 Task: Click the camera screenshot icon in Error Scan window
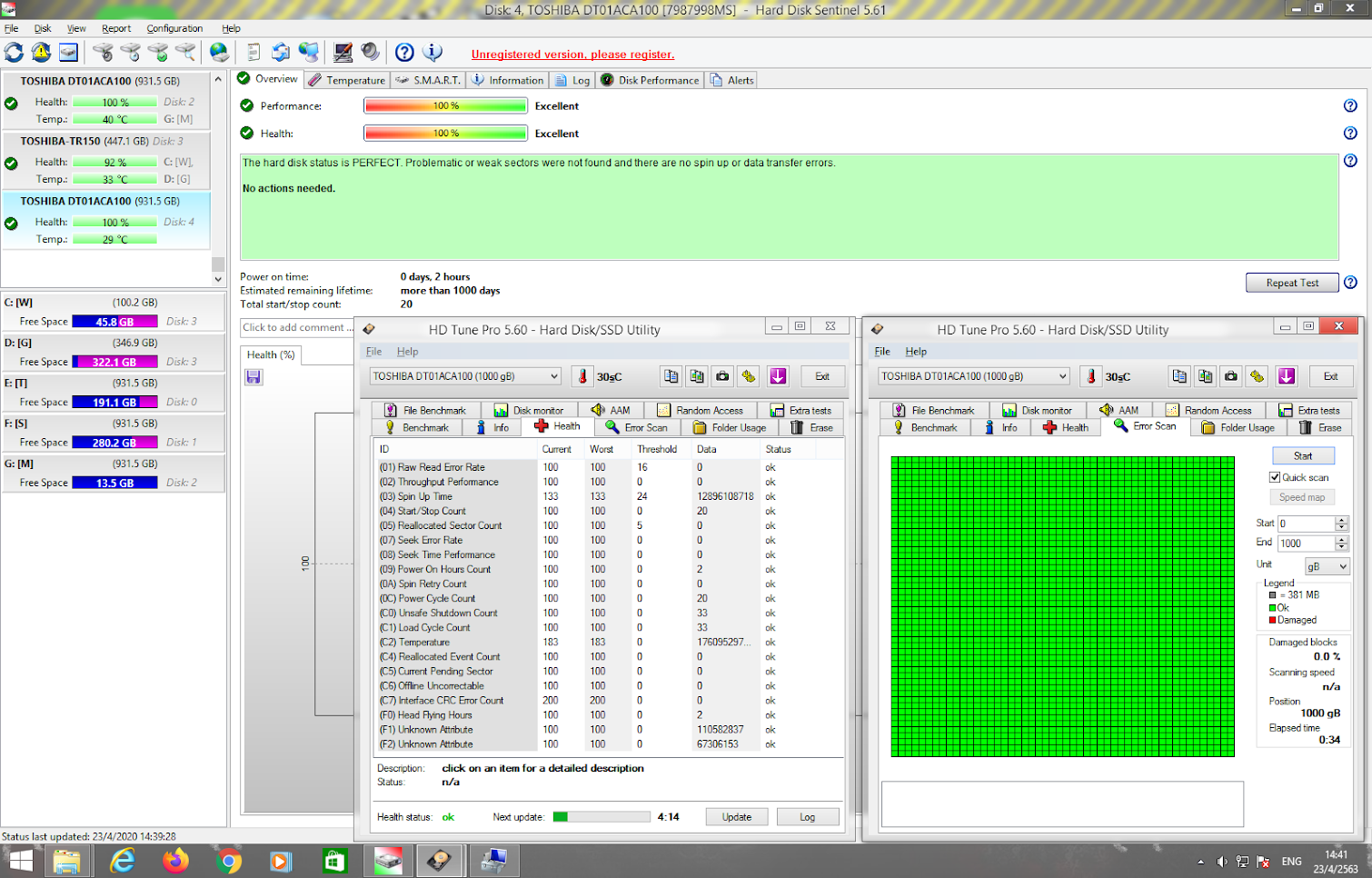coord(1231,376)
